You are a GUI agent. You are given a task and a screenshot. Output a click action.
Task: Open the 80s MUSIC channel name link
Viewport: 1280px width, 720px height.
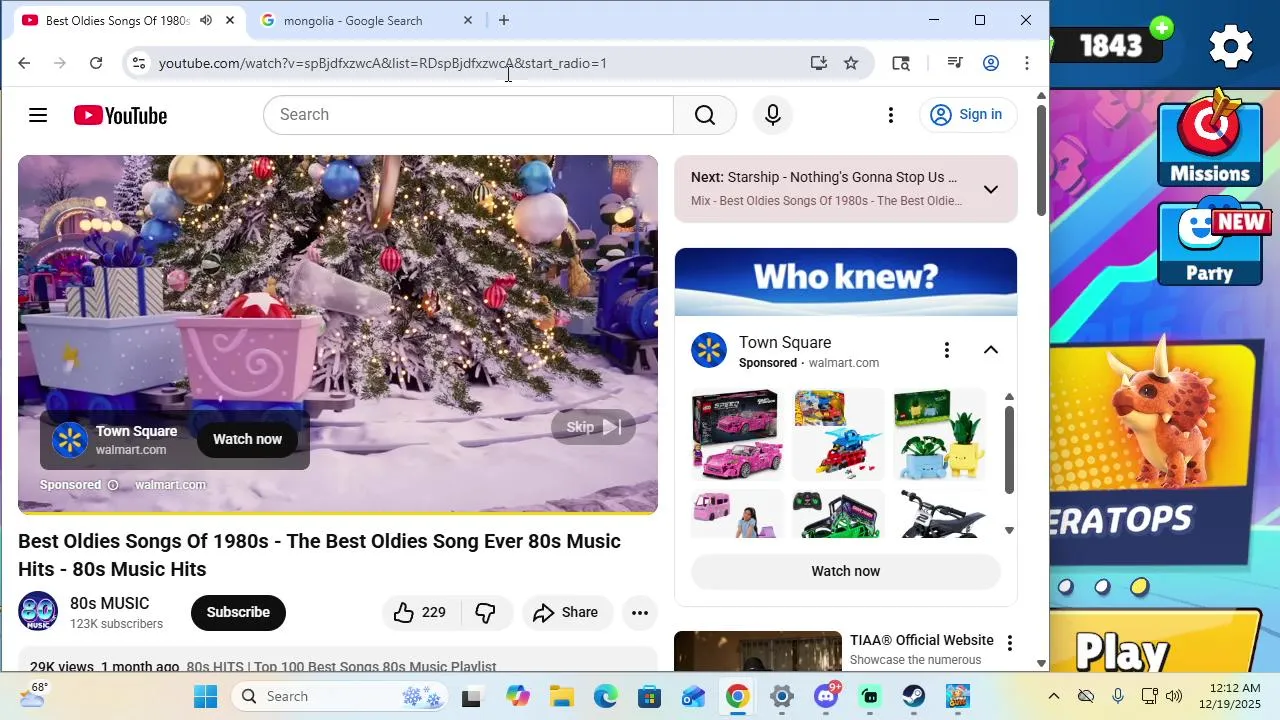[110, 604]
